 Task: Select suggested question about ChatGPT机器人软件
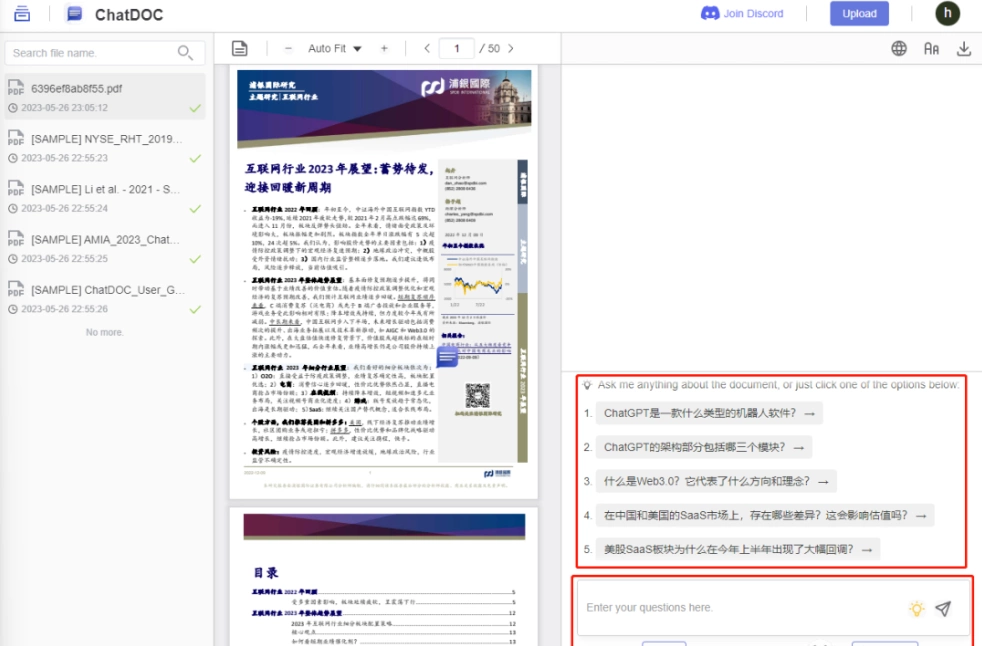(709, 413)
